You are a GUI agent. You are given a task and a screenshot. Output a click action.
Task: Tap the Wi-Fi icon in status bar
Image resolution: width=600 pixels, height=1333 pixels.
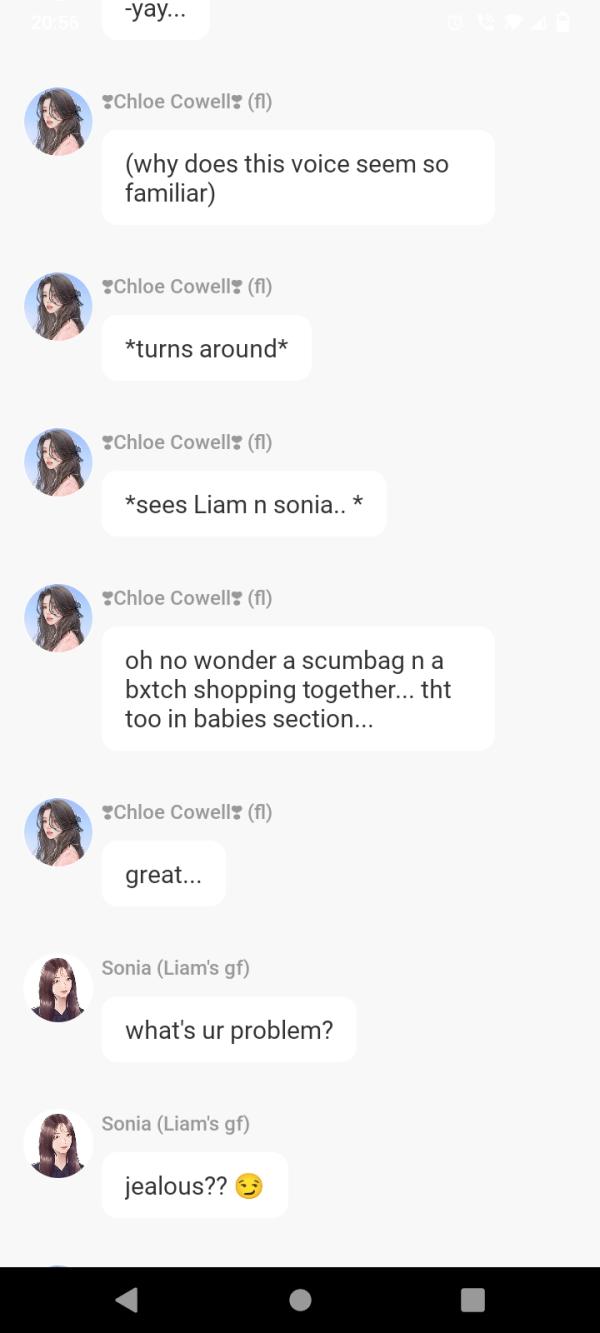[x=516, y=22]
